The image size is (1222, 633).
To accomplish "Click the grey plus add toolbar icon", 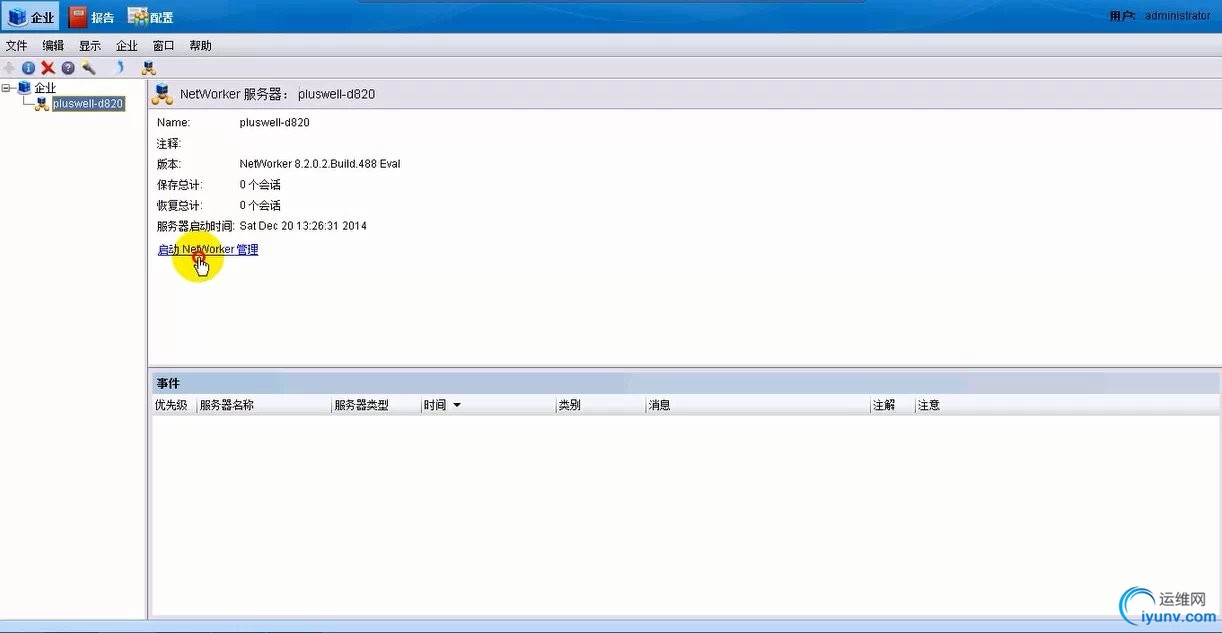I will coord(9,68).
